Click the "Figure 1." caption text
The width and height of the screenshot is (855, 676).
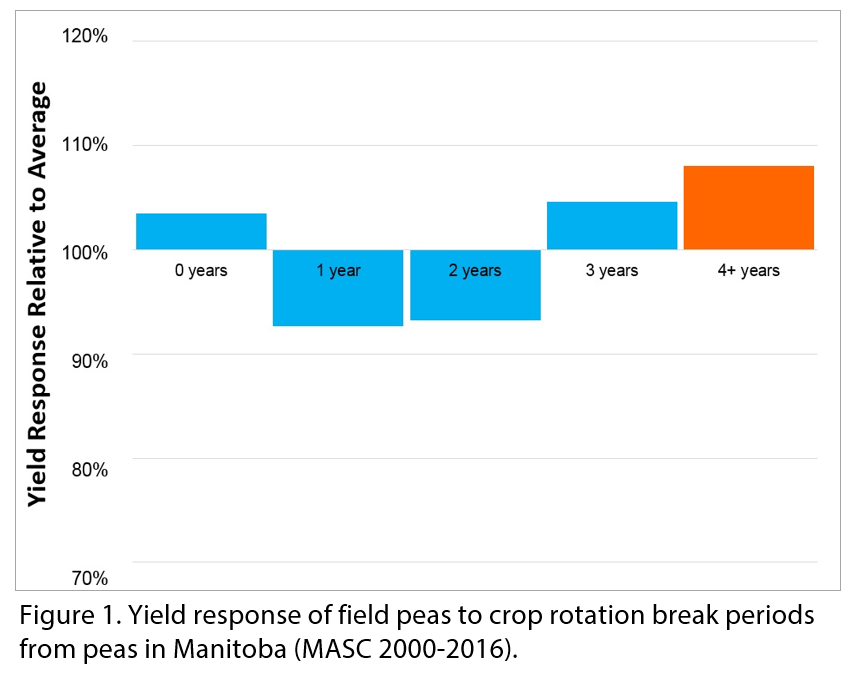62,615
